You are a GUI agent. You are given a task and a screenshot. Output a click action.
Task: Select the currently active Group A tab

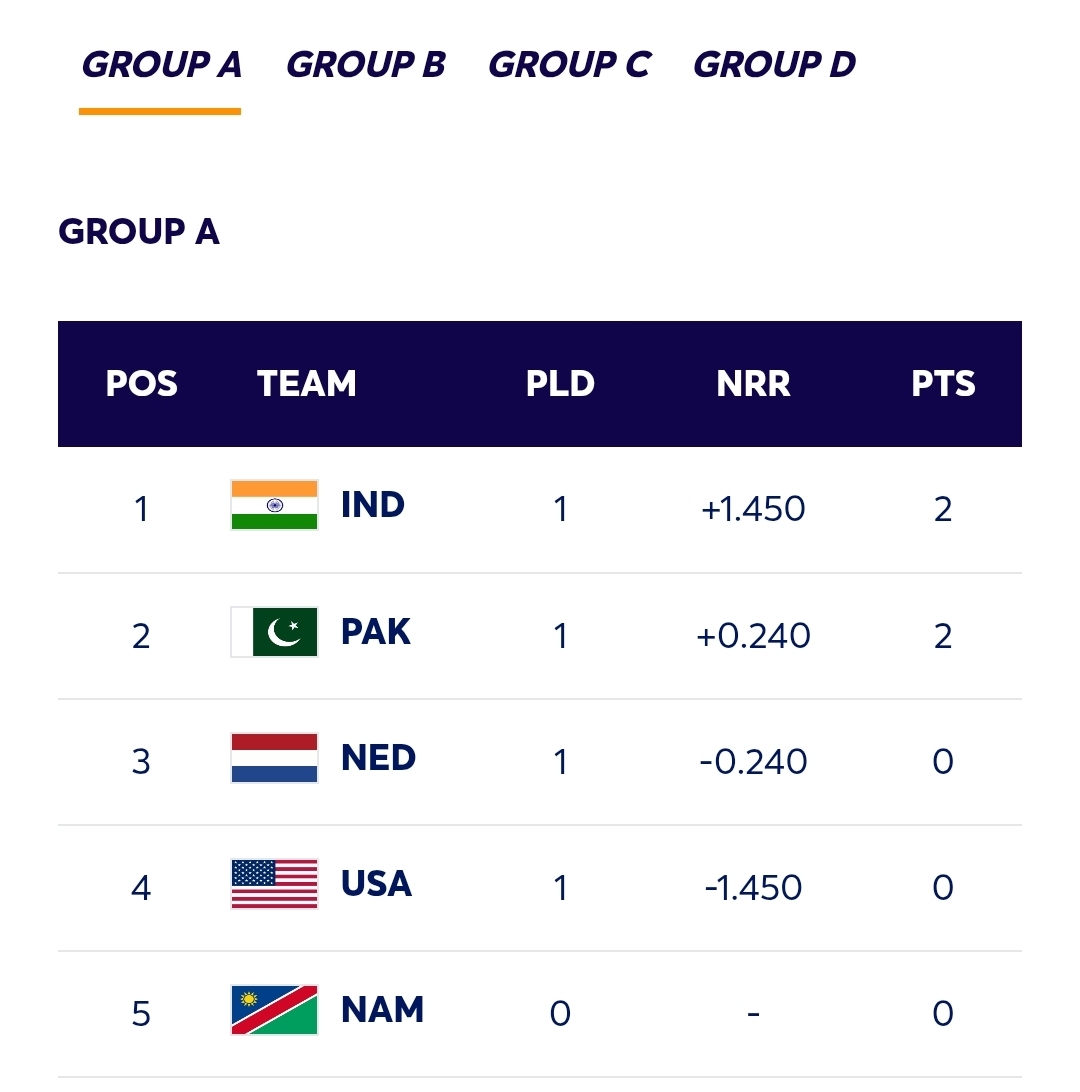pyautogui.click(x=160, y=64)
